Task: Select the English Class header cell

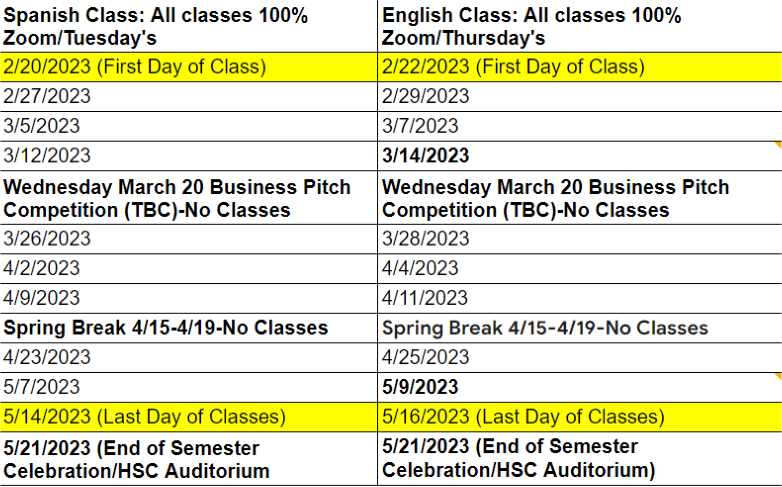Action: (580, 26)
